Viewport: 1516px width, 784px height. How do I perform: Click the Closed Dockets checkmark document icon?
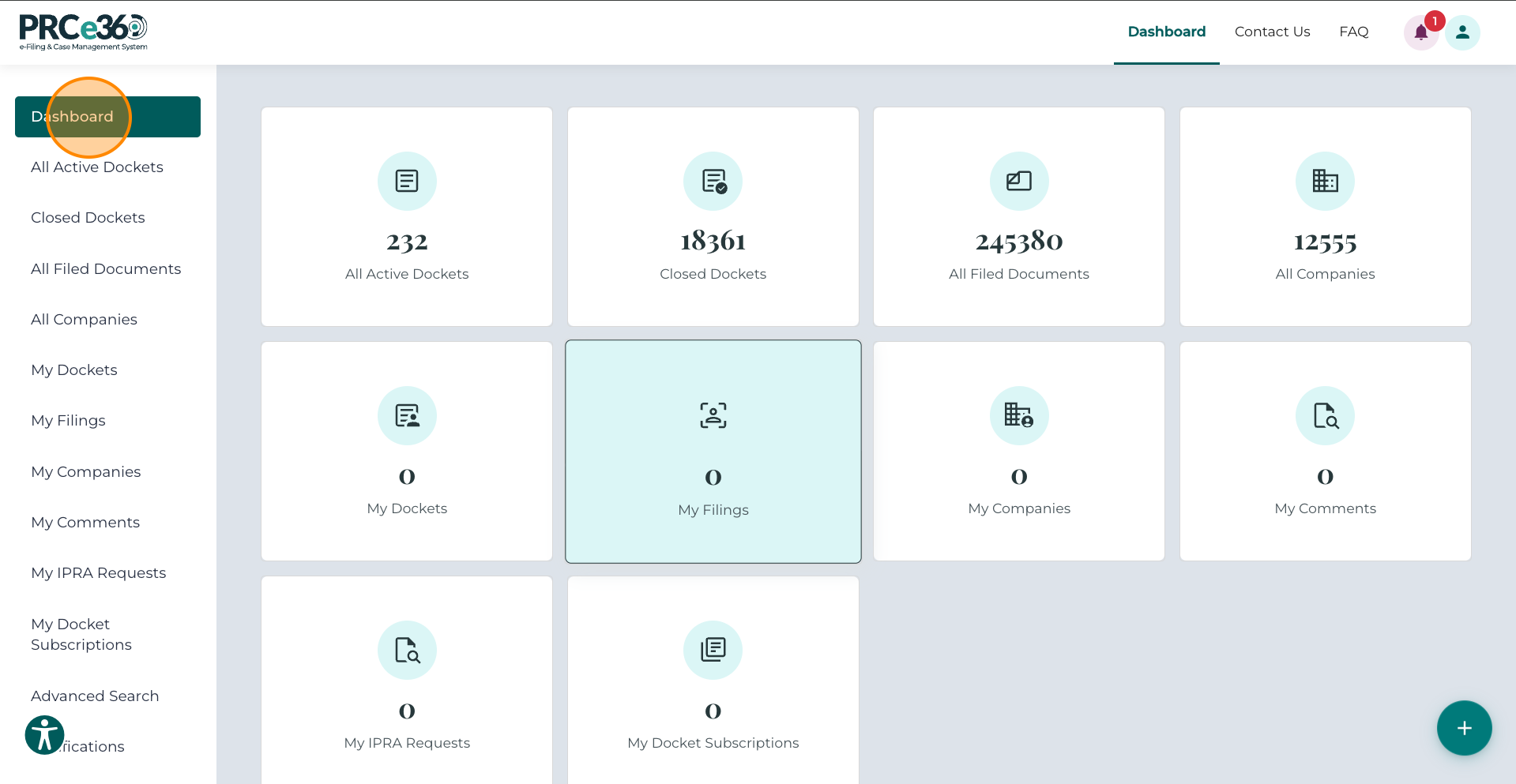click(712, 180)
